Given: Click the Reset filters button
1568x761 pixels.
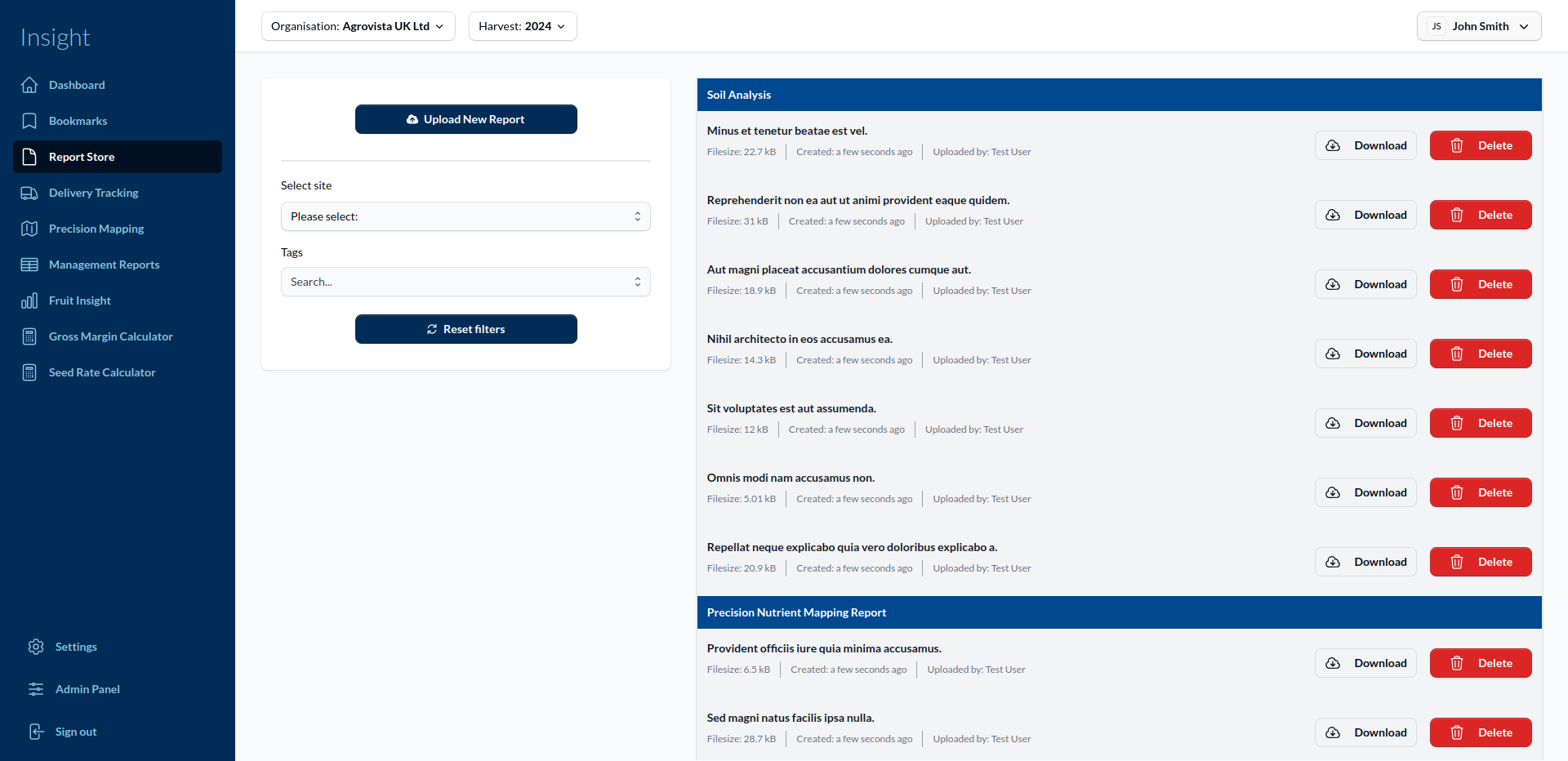Looking at the screenshot, I should [x=465, y=329].
